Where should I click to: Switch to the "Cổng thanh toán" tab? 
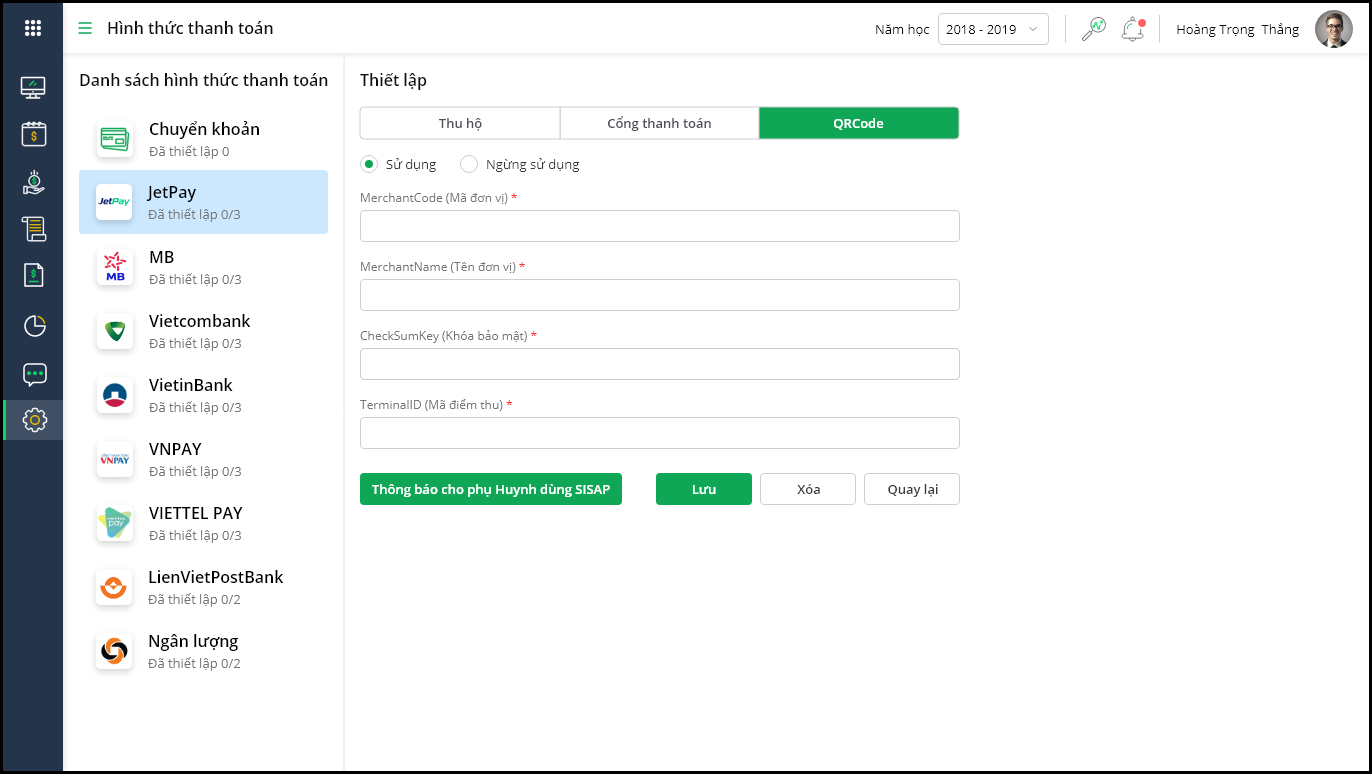[659, 123]
